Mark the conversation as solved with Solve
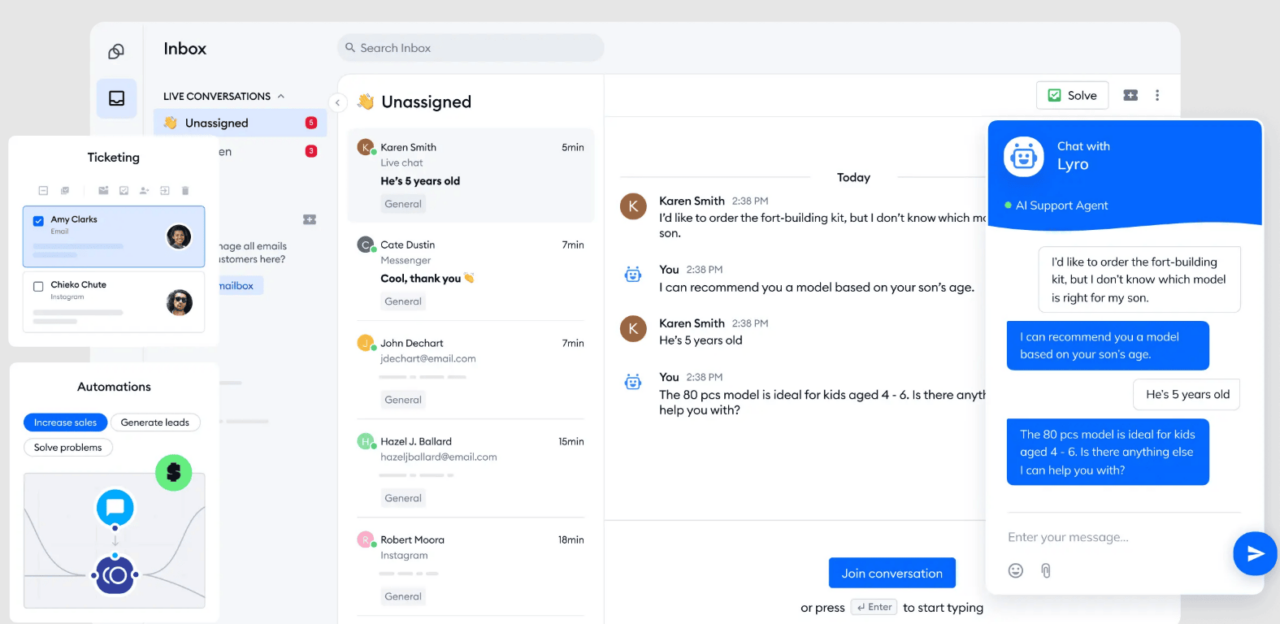 (x=1072, y=94)
